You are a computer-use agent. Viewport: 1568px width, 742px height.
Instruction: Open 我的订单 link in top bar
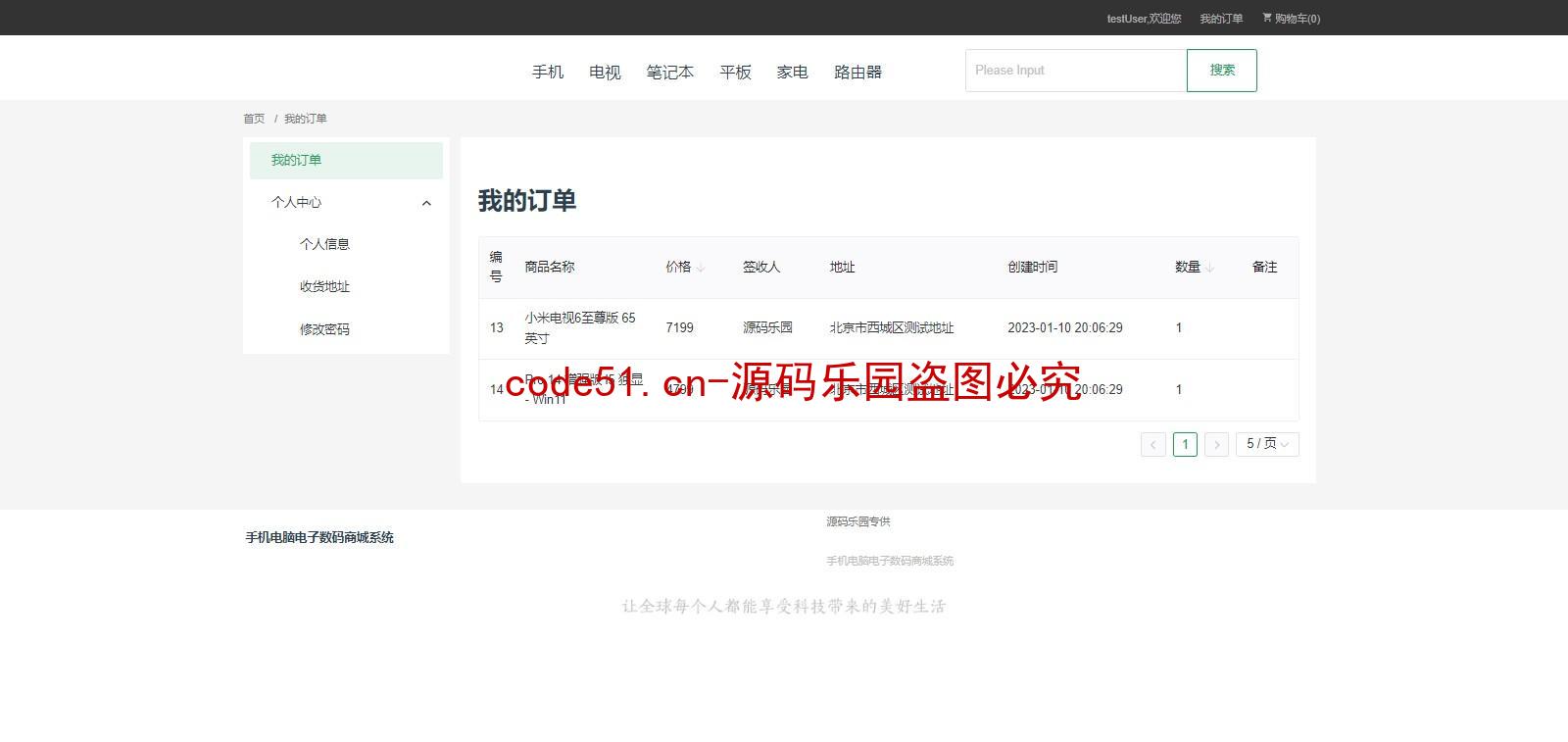(x=1221, y=19)
